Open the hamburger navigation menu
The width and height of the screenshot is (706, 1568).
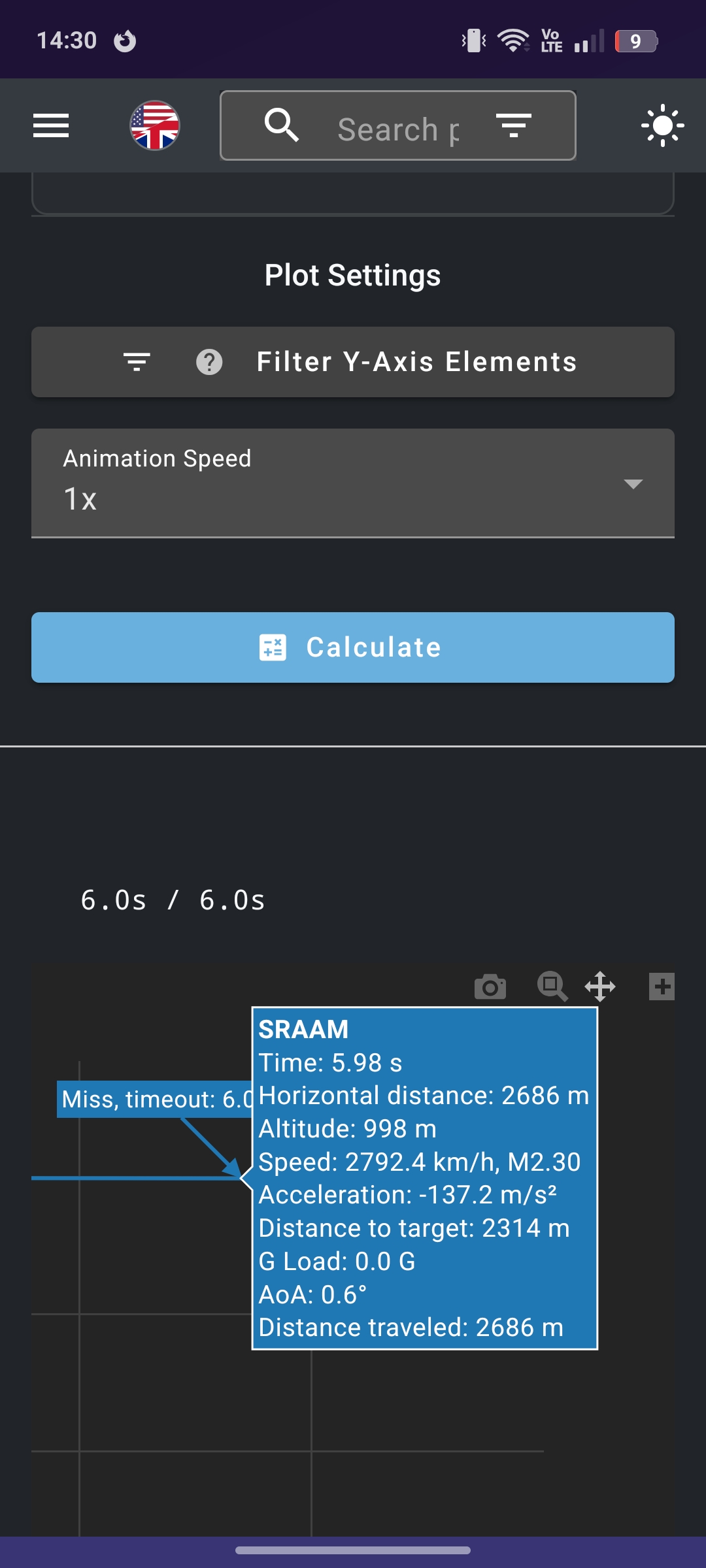pyautogui.click(x=51, y=125)
